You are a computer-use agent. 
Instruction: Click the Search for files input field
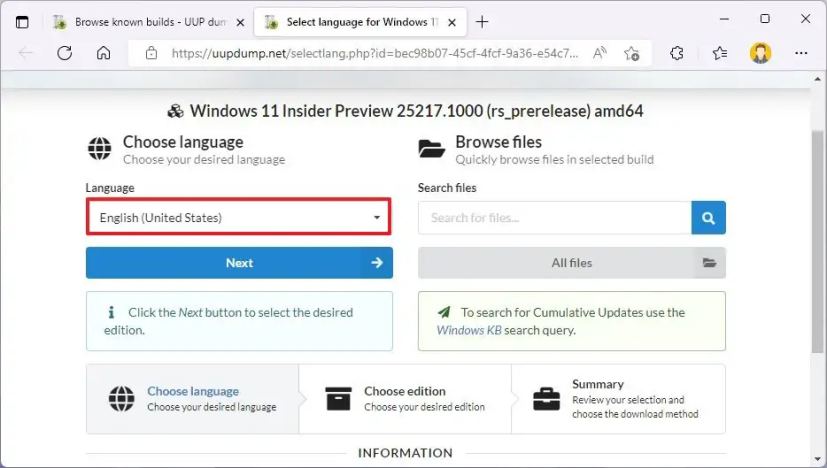pos(555,217)
